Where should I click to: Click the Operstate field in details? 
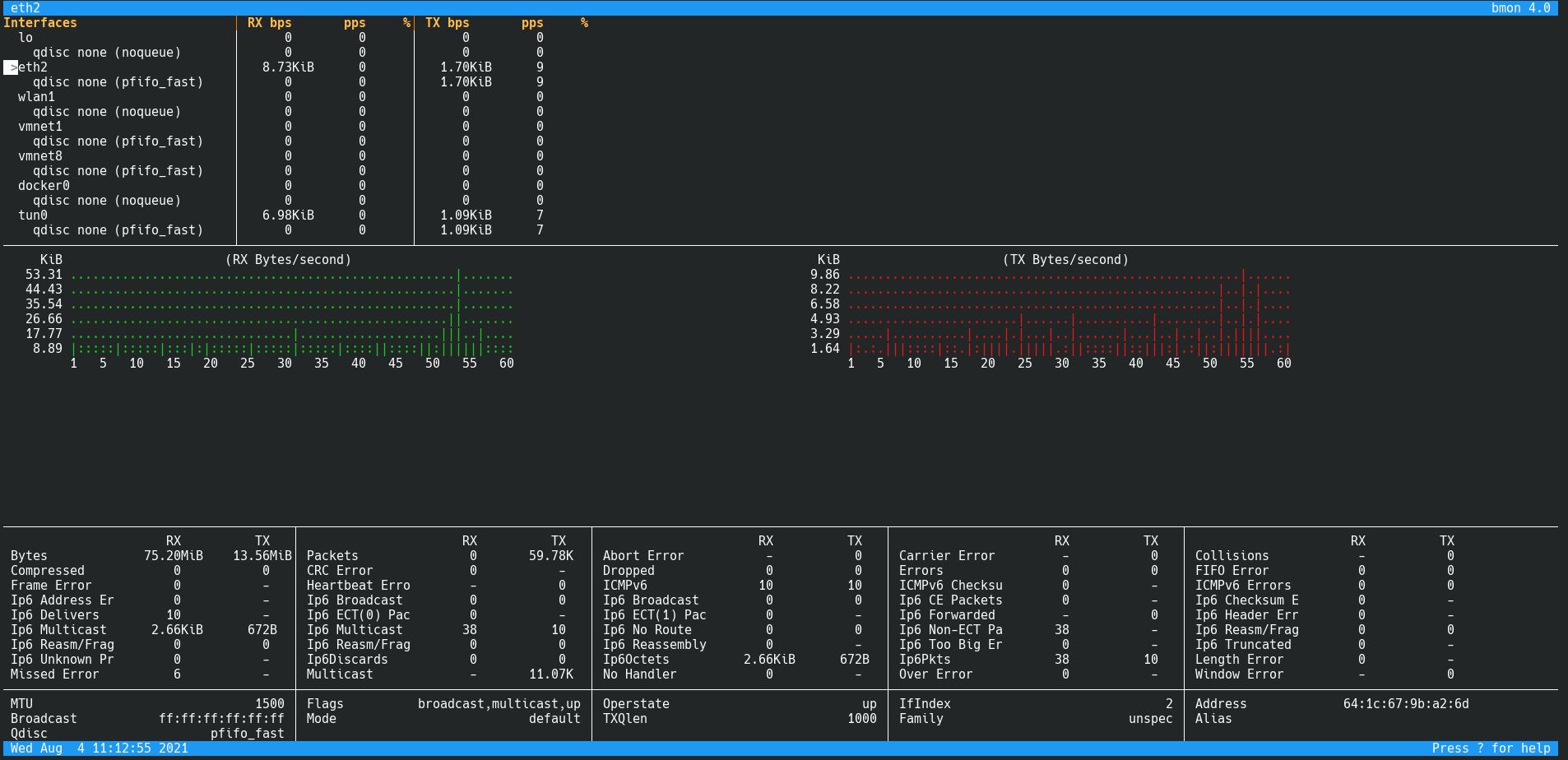point(636,704)
